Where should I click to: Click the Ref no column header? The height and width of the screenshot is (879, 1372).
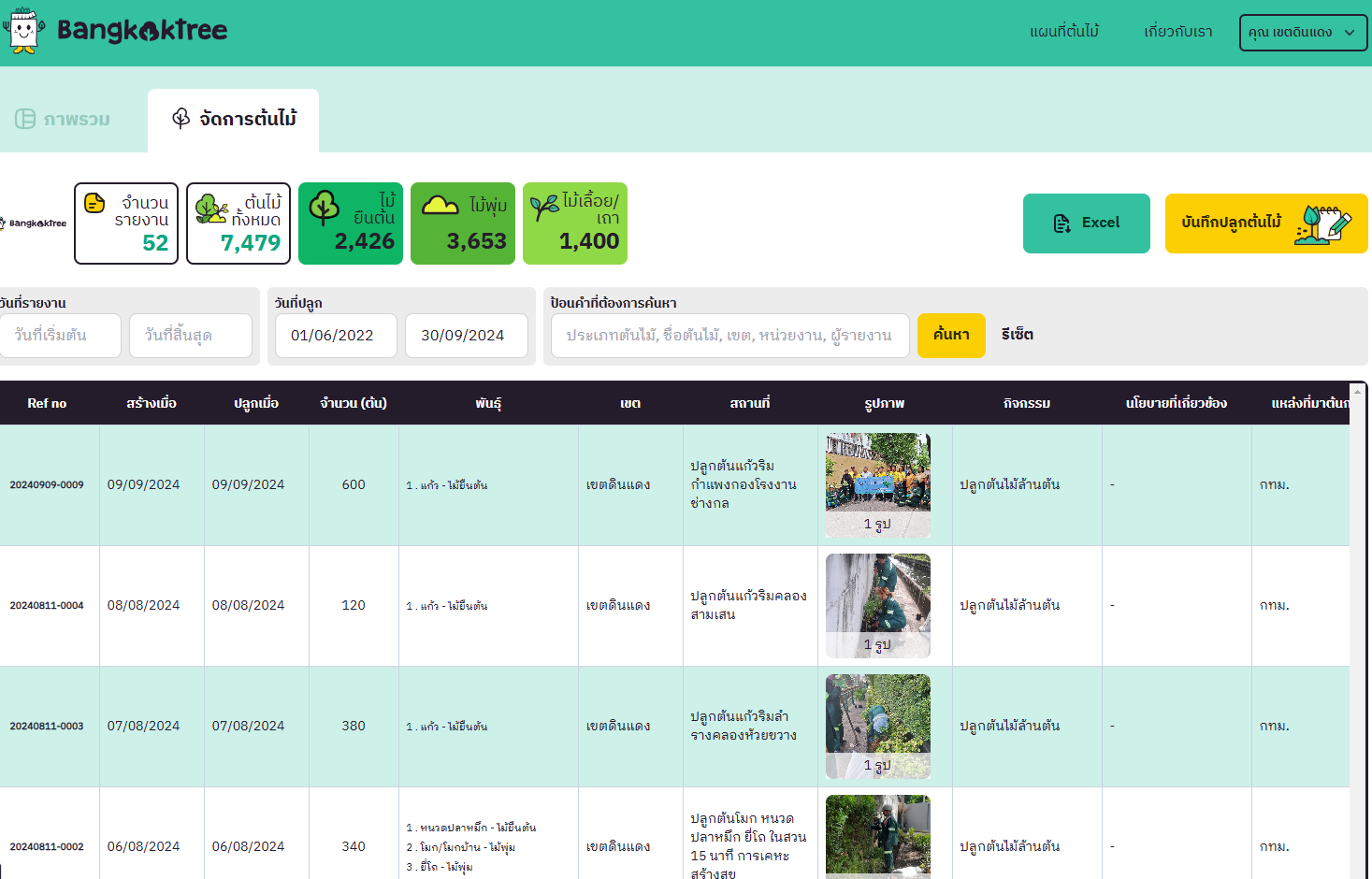click(x=47, y=403)
